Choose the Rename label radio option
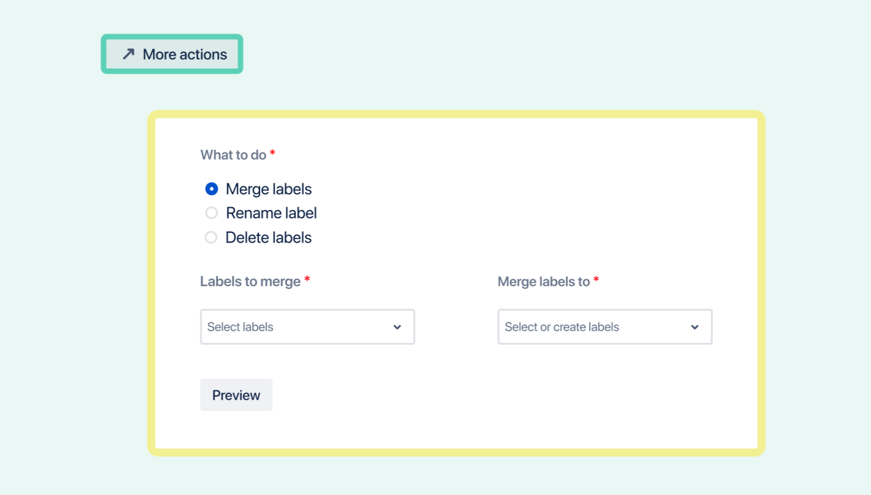 coord(211,213)
